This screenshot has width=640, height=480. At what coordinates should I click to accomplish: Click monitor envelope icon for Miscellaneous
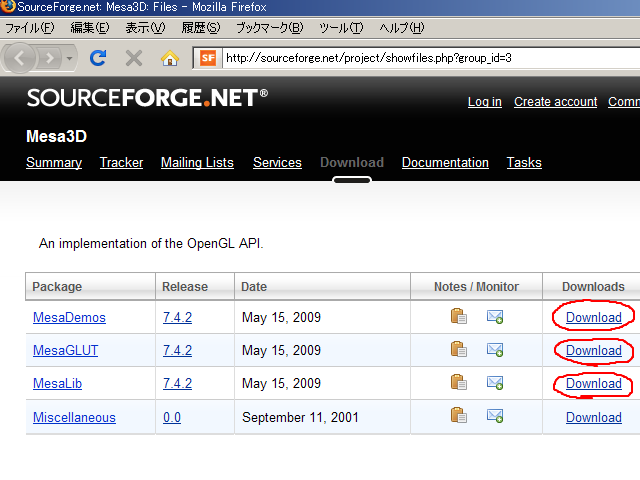[495, 416]
